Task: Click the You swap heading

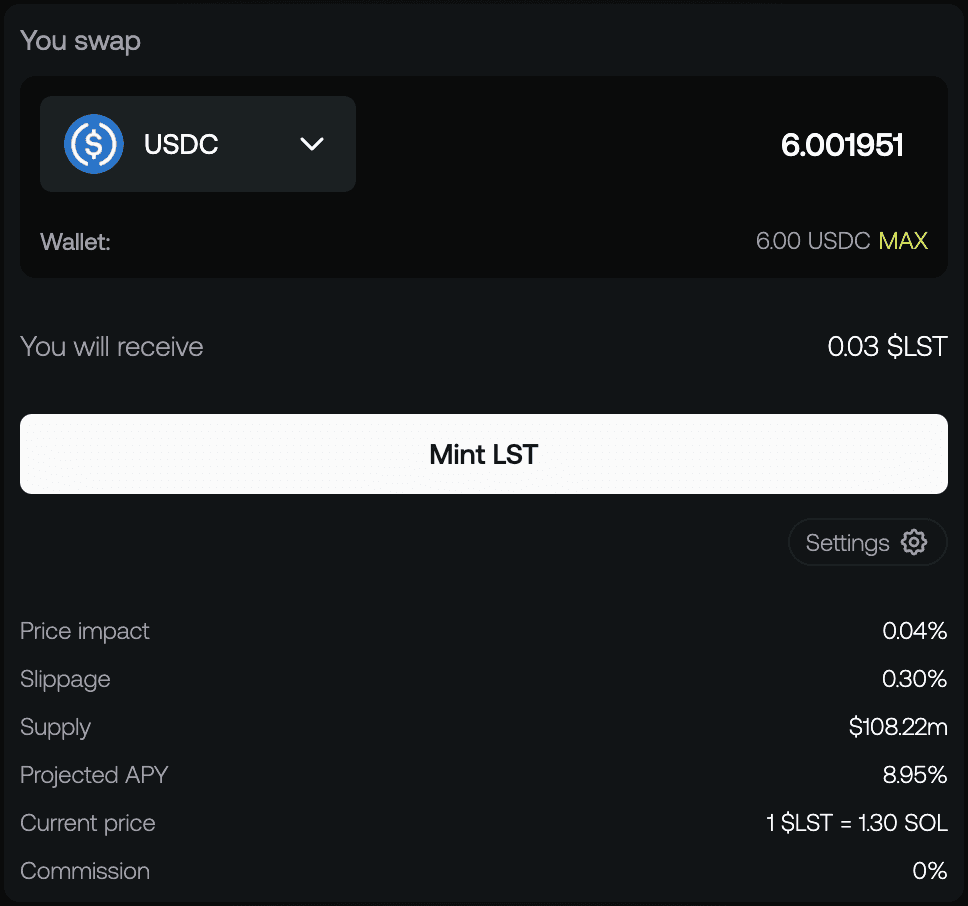Action: (80, 41)
